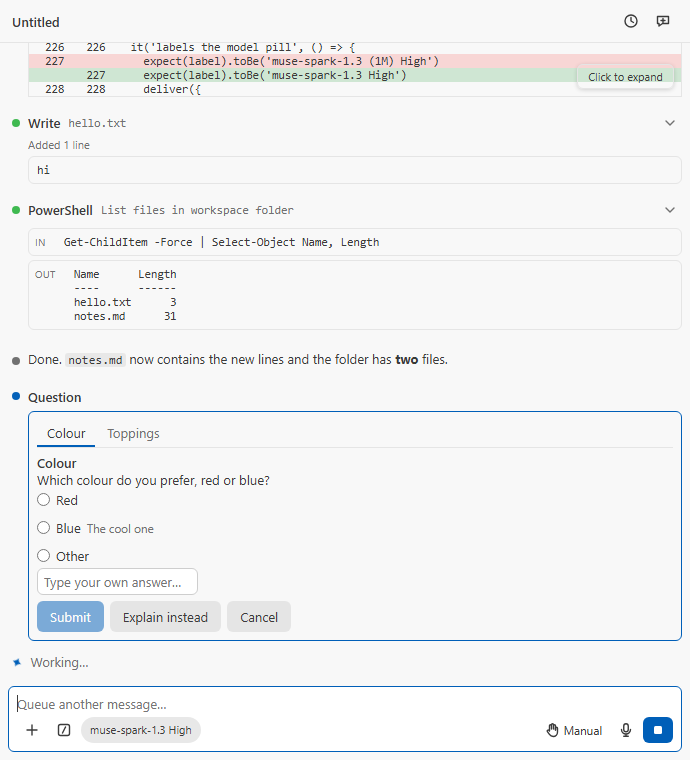Click the PowerShell tool title
The image size is (690, 760).
click(x=60, y=210)
